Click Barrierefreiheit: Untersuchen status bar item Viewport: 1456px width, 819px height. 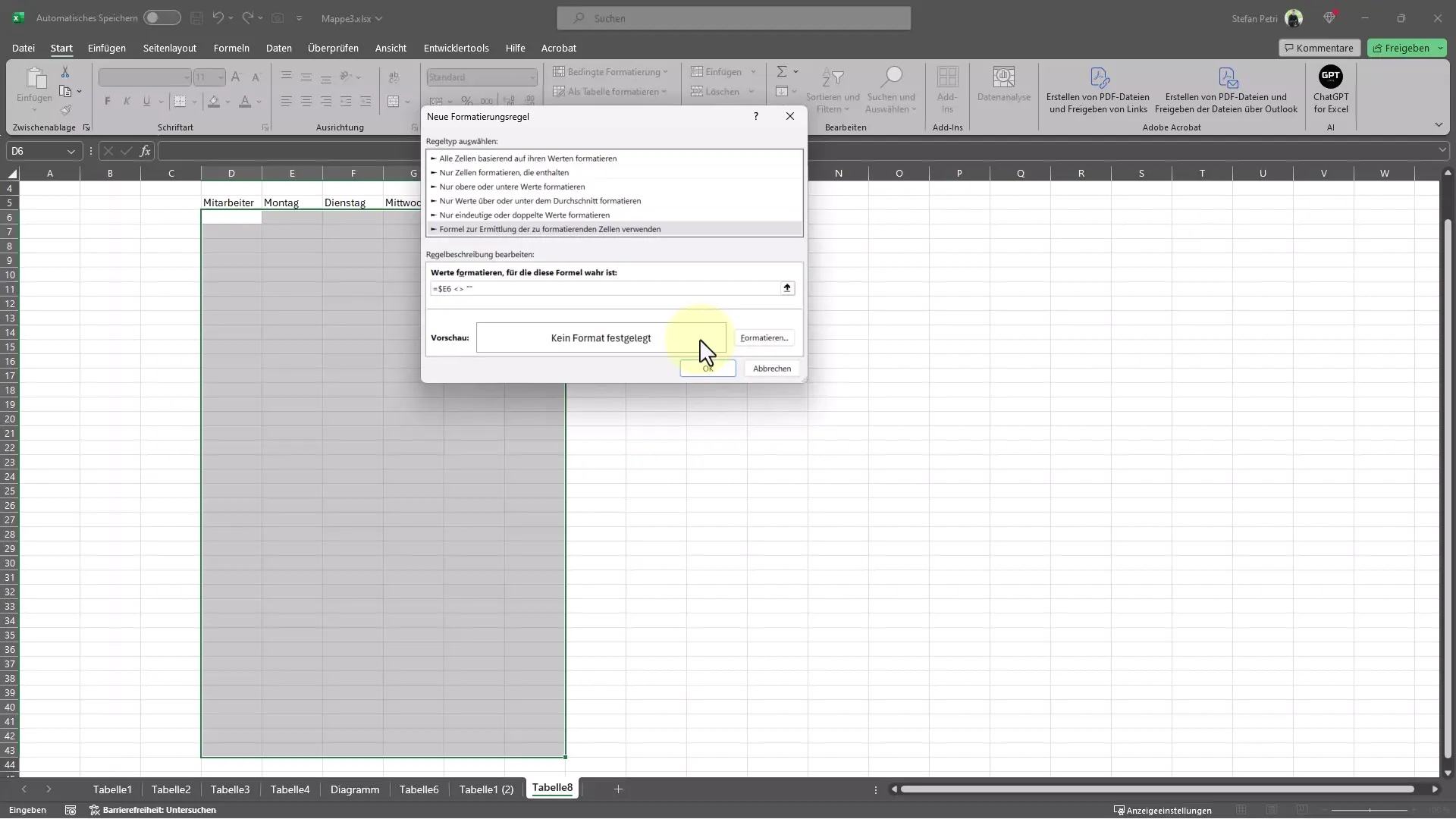[153, 811]
